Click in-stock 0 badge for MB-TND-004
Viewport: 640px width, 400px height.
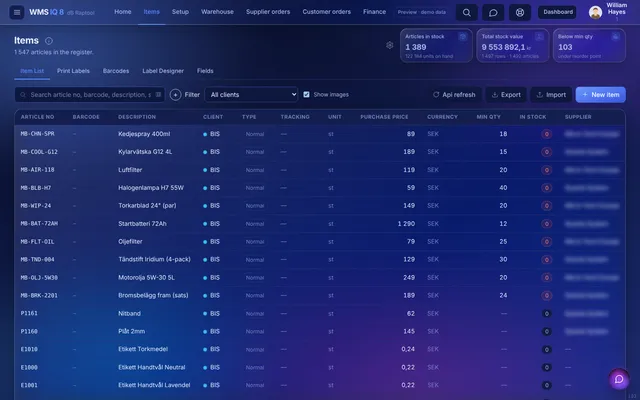(547, 260)
